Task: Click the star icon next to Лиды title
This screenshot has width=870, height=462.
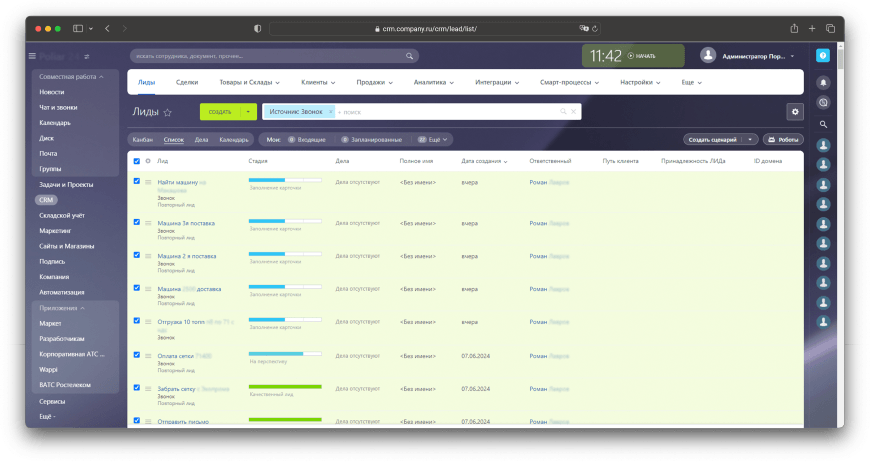Action: tap(168, 113)
